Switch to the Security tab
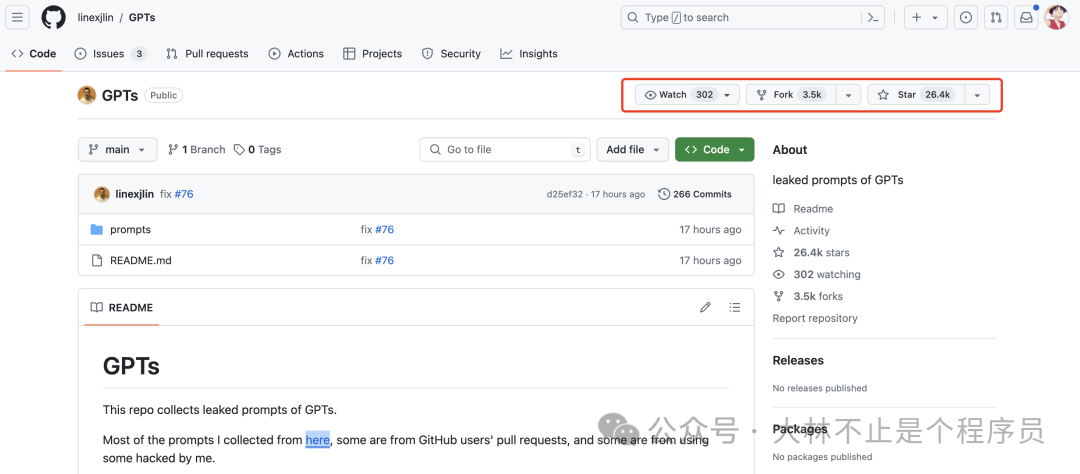1080x474 pixels. 451,54
